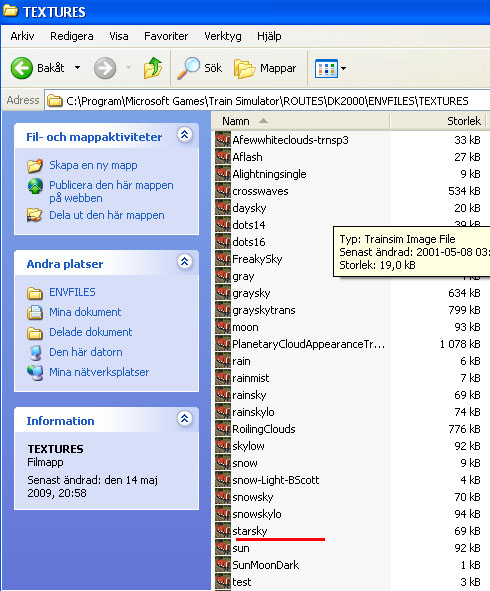Click the green Bakåt back arrow
Screen dimensions: 490x591
[21, 68]
